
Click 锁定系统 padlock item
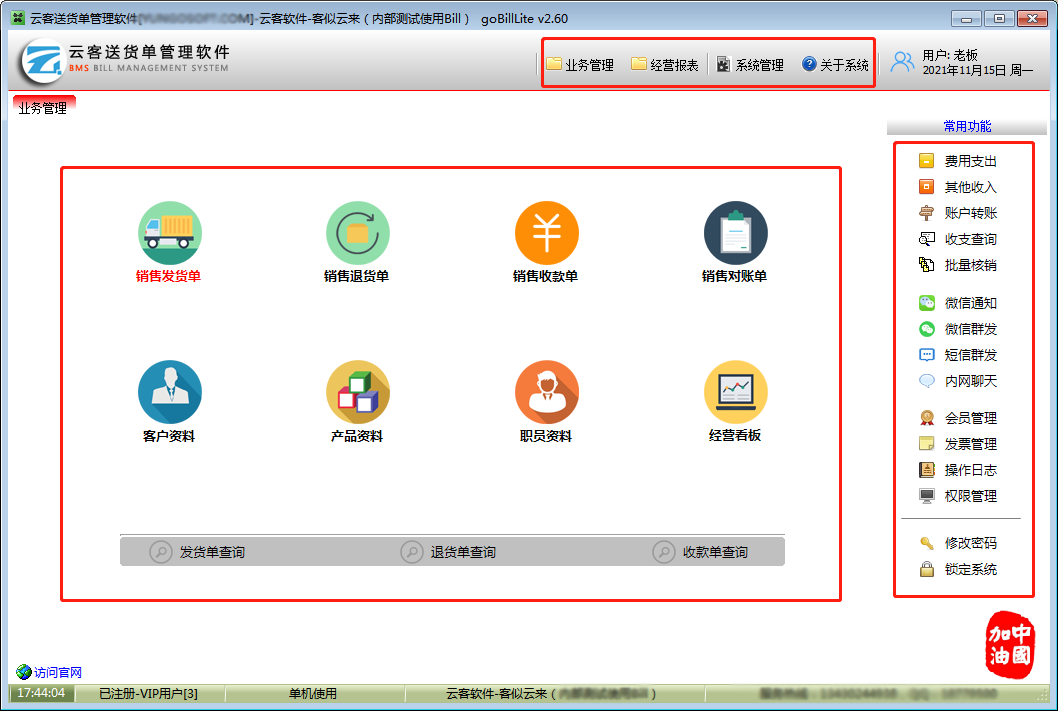[957, 569]
